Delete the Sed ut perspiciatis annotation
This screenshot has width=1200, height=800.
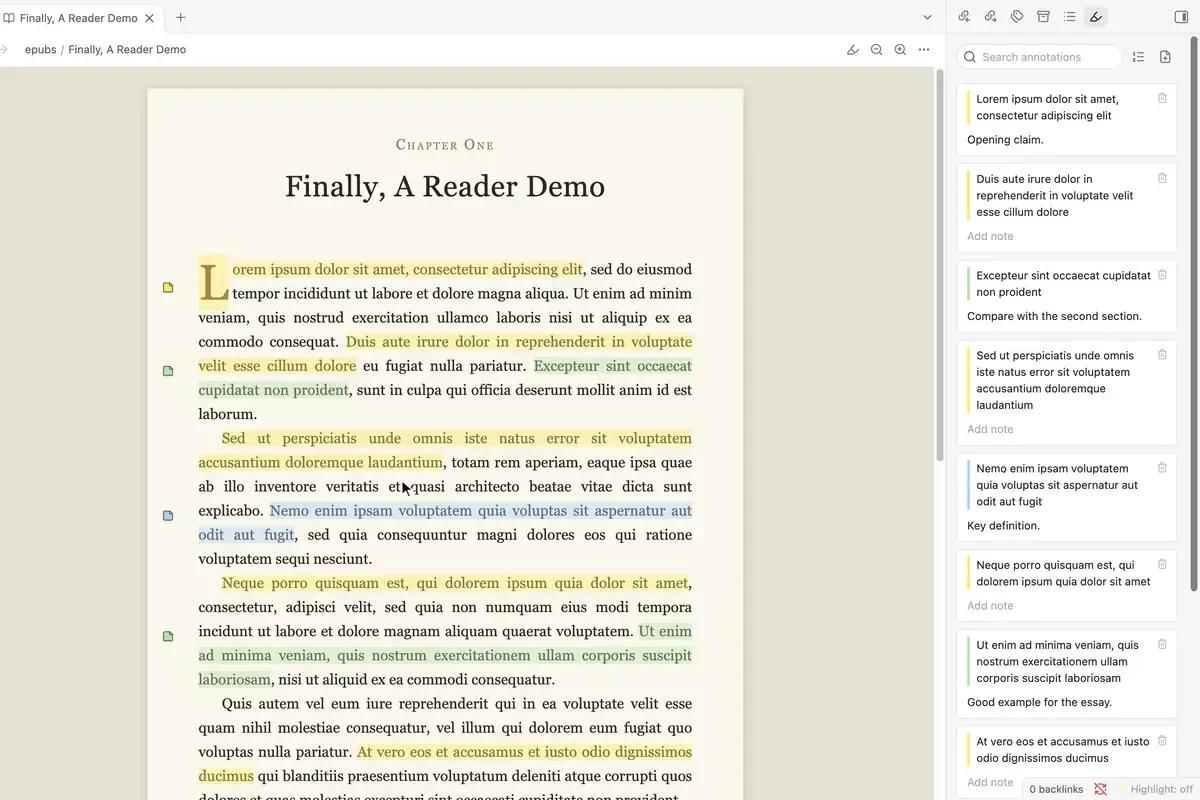pyautogui.click(x=1162, y=354)
